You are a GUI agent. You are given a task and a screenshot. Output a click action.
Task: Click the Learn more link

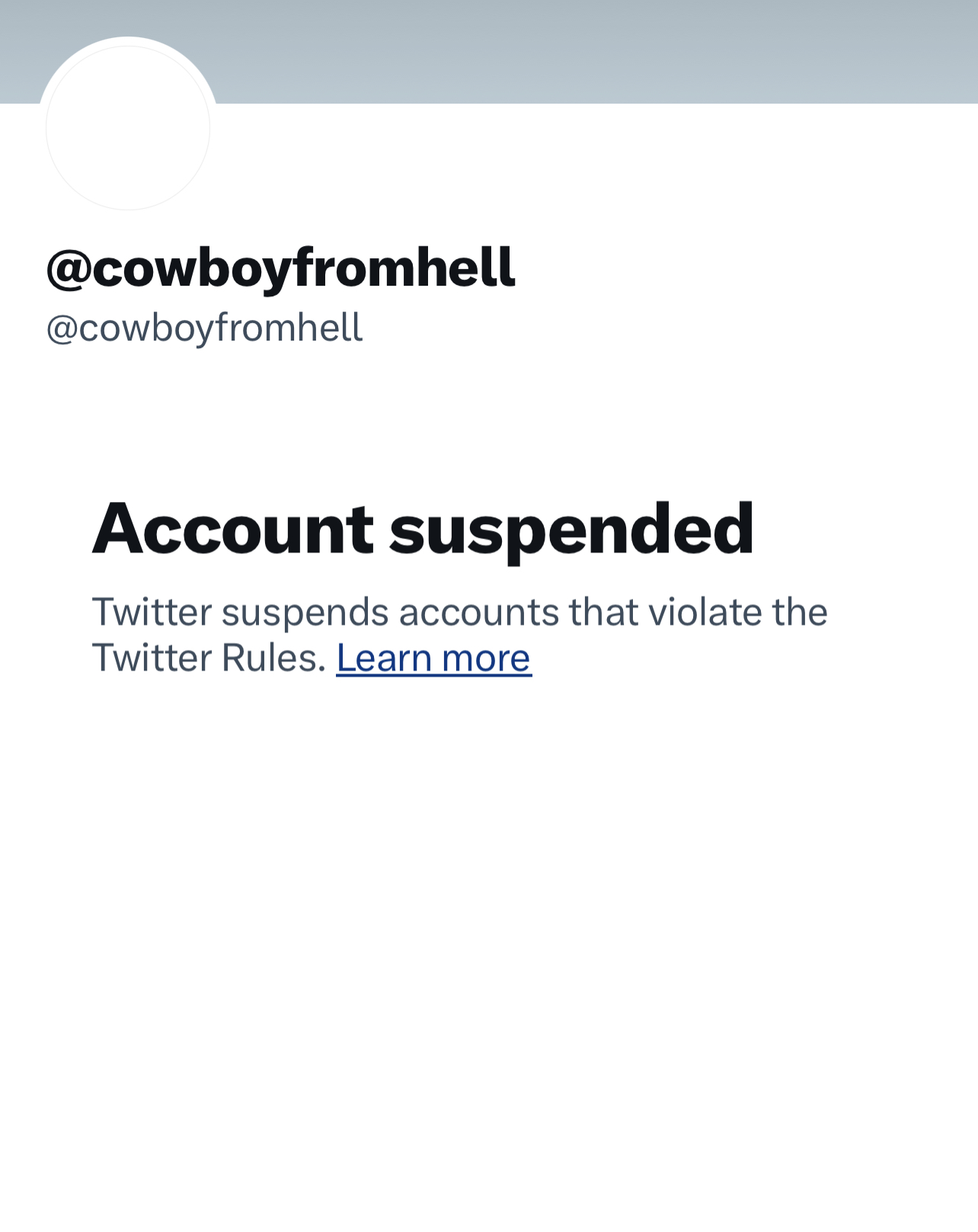pyautogui.click(x=433, y=658)
